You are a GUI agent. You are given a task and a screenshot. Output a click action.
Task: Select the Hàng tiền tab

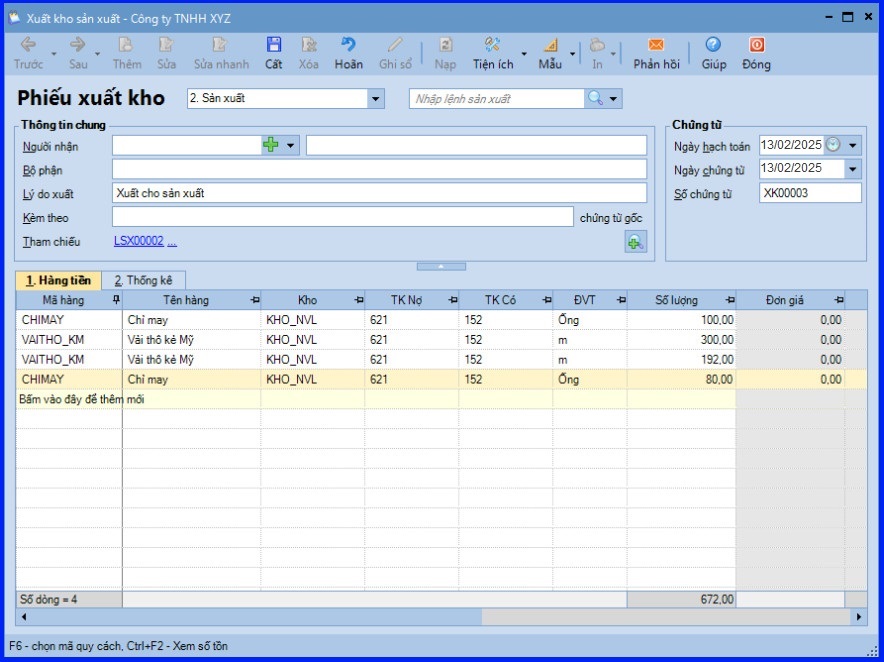[x=58, y=281]
